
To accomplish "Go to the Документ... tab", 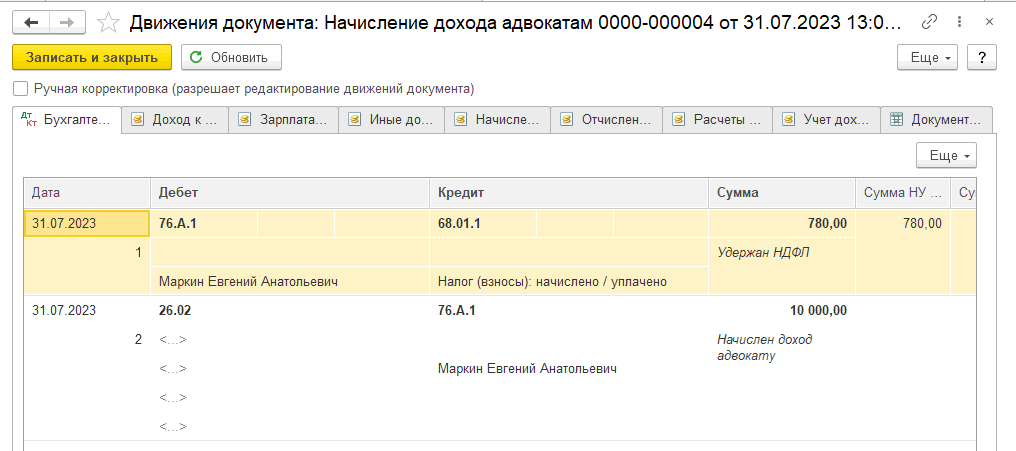I will click(936, 120).
